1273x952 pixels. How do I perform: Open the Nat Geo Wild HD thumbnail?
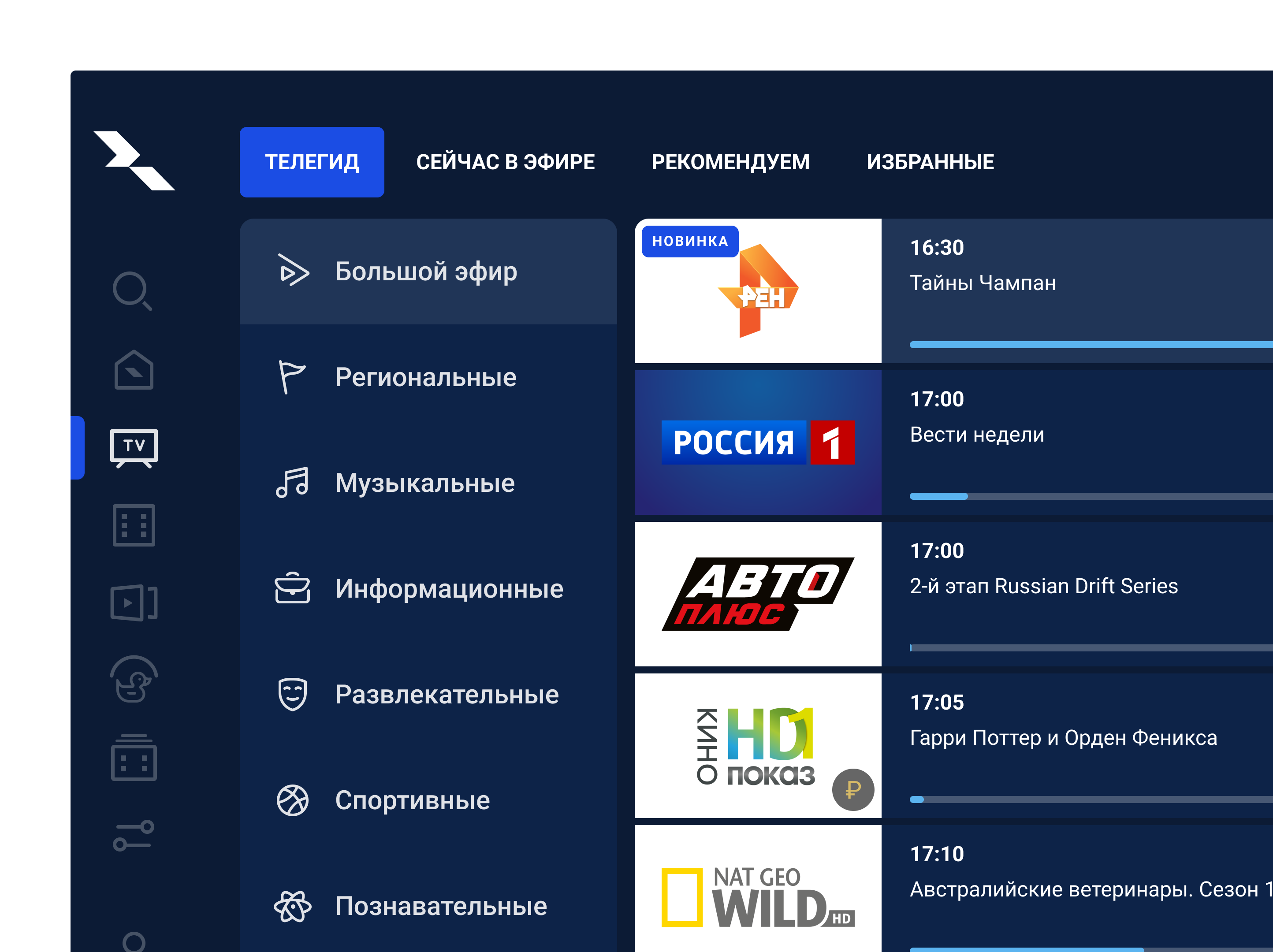758,888
